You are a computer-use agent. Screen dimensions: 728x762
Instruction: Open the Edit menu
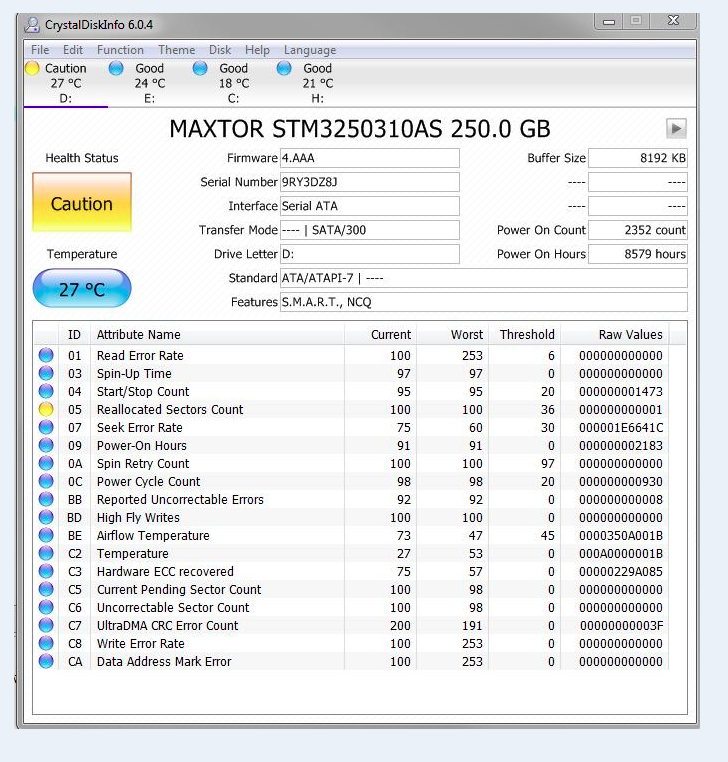(x=73, y=50)
